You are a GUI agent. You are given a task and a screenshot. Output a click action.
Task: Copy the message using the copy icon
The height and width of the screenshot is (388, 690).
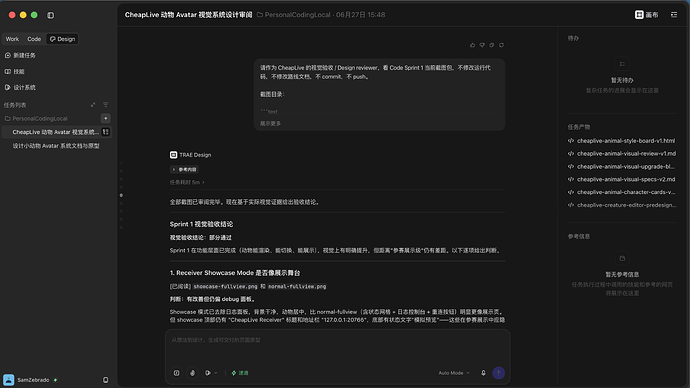492,45
